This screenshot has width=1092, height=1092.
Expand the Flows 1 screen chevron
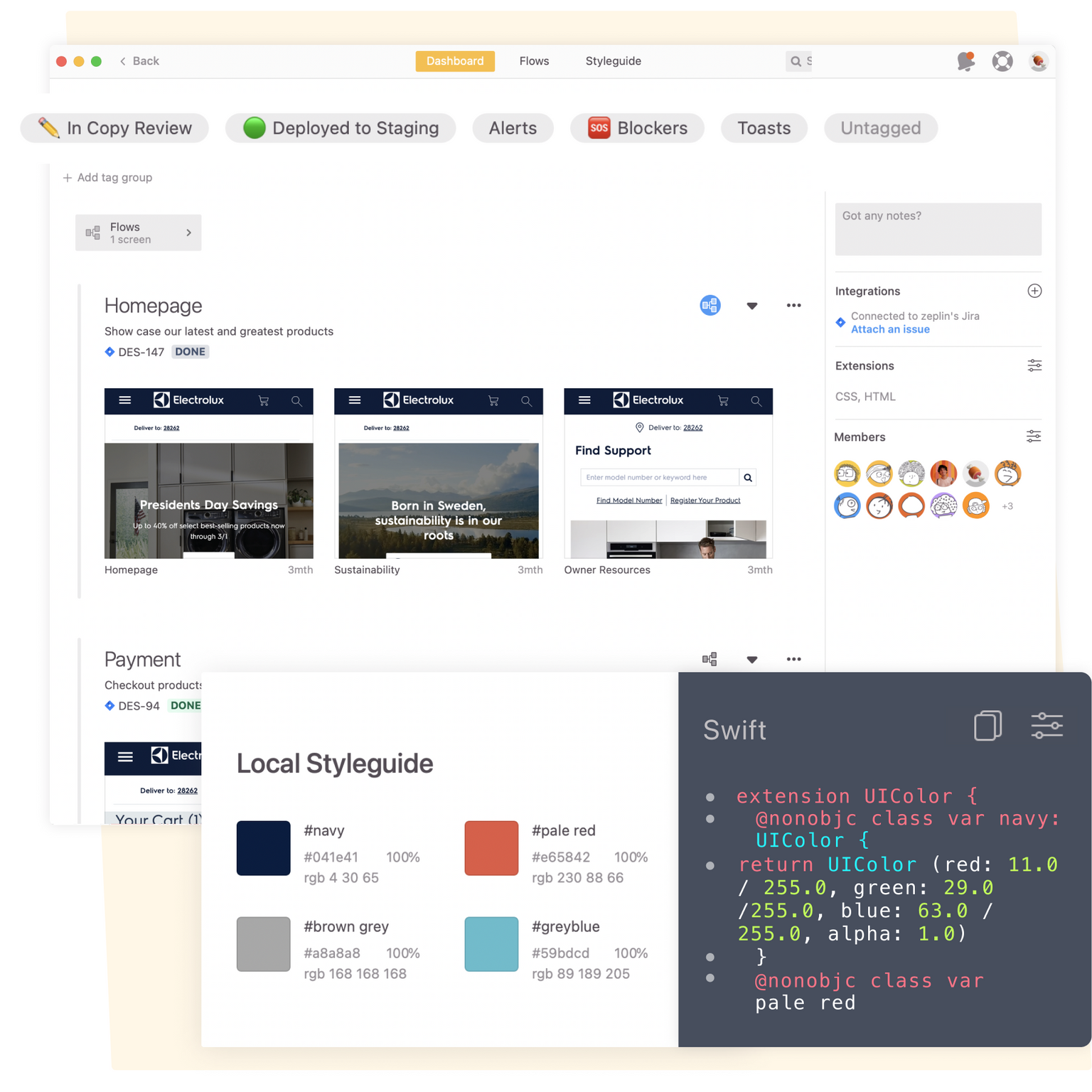(188, 232)
